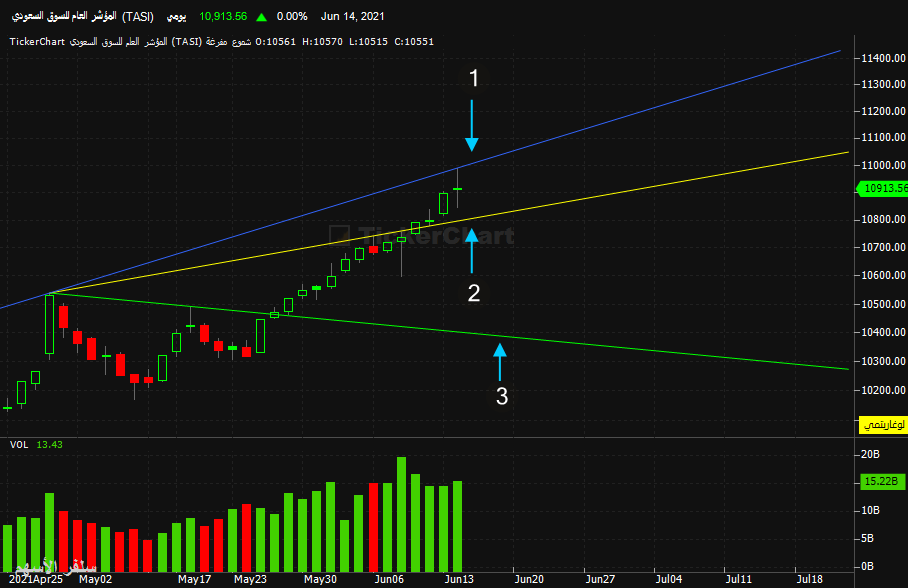Click the cyan up arrow above number 2
This screenshot has height=588, width=908.
[x=472, y=250]
